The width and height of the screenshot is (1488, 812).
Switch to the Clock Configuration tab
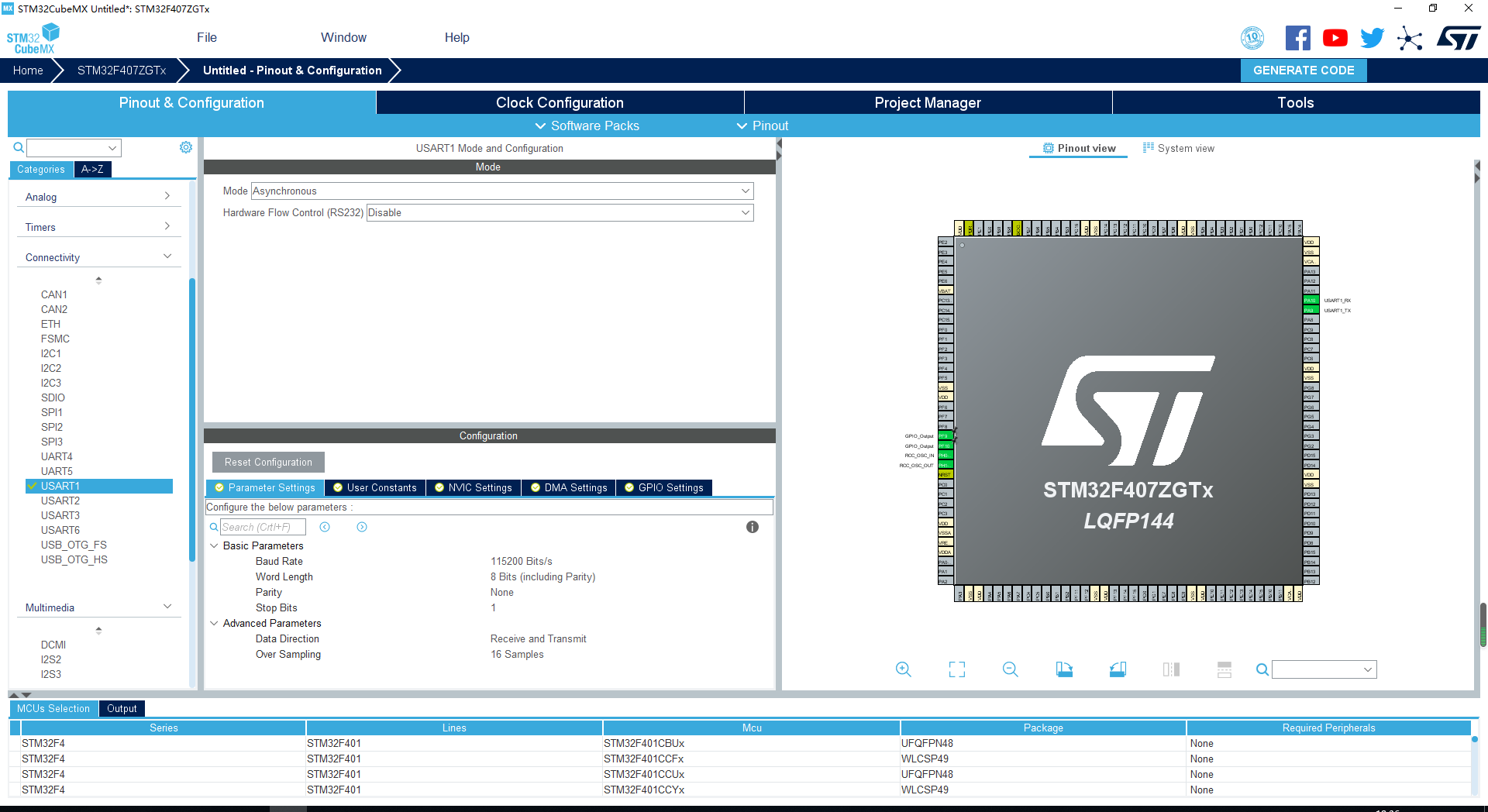(560, 102)
